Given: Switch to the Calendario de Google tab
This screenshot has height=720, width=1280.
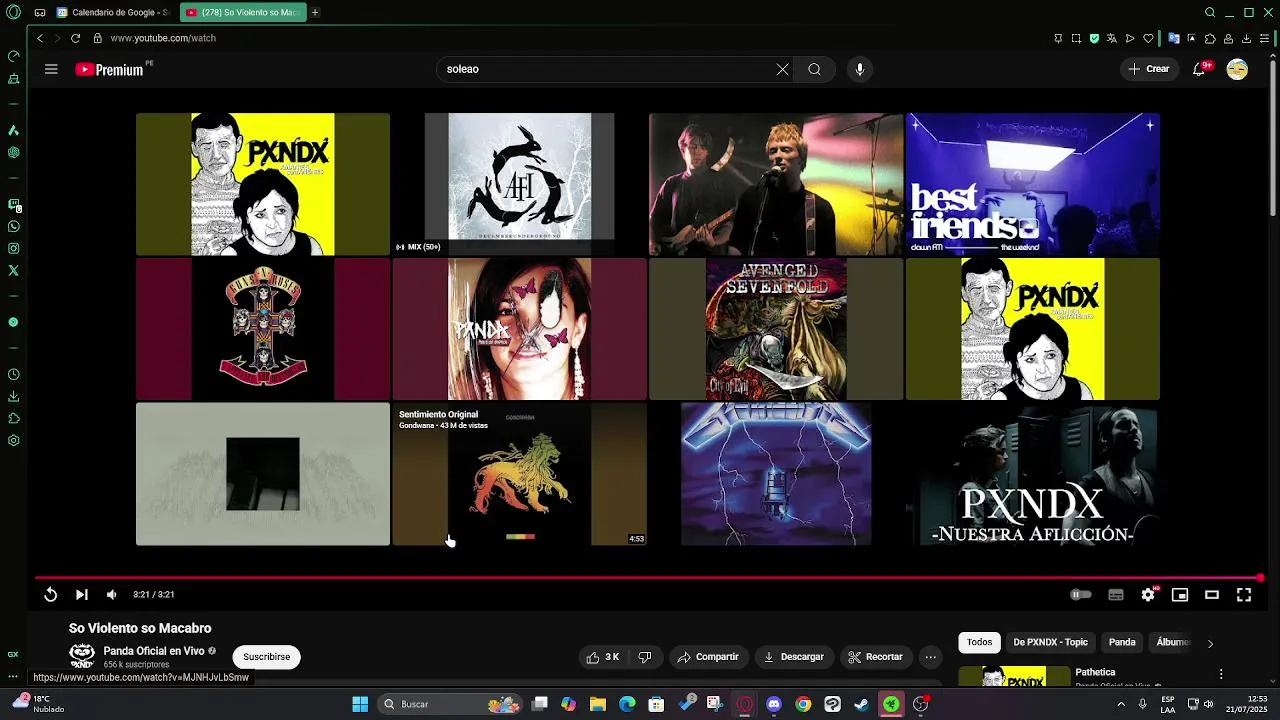Looking at the screenshot, I should tap(113, 12).
